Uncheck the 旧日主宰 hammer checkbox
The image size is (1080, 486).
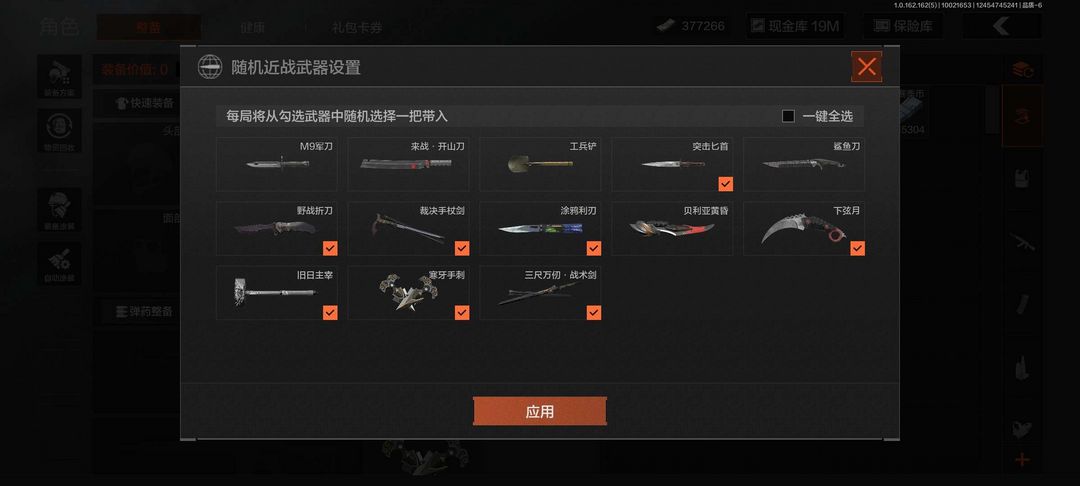330,313
